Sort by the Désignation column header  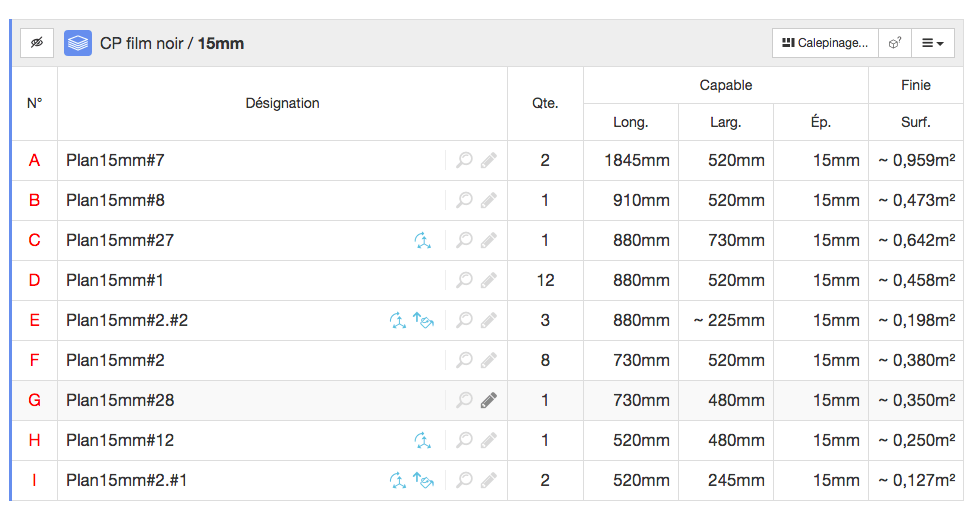[x=282, y=103]
